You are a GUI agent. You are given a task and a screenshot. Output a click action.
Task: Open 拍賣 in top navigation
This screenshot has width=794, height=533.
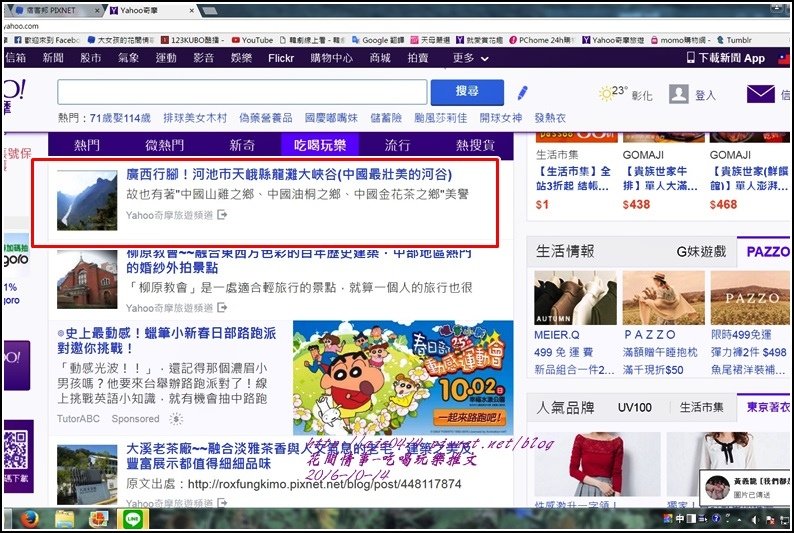pos(418,58)
